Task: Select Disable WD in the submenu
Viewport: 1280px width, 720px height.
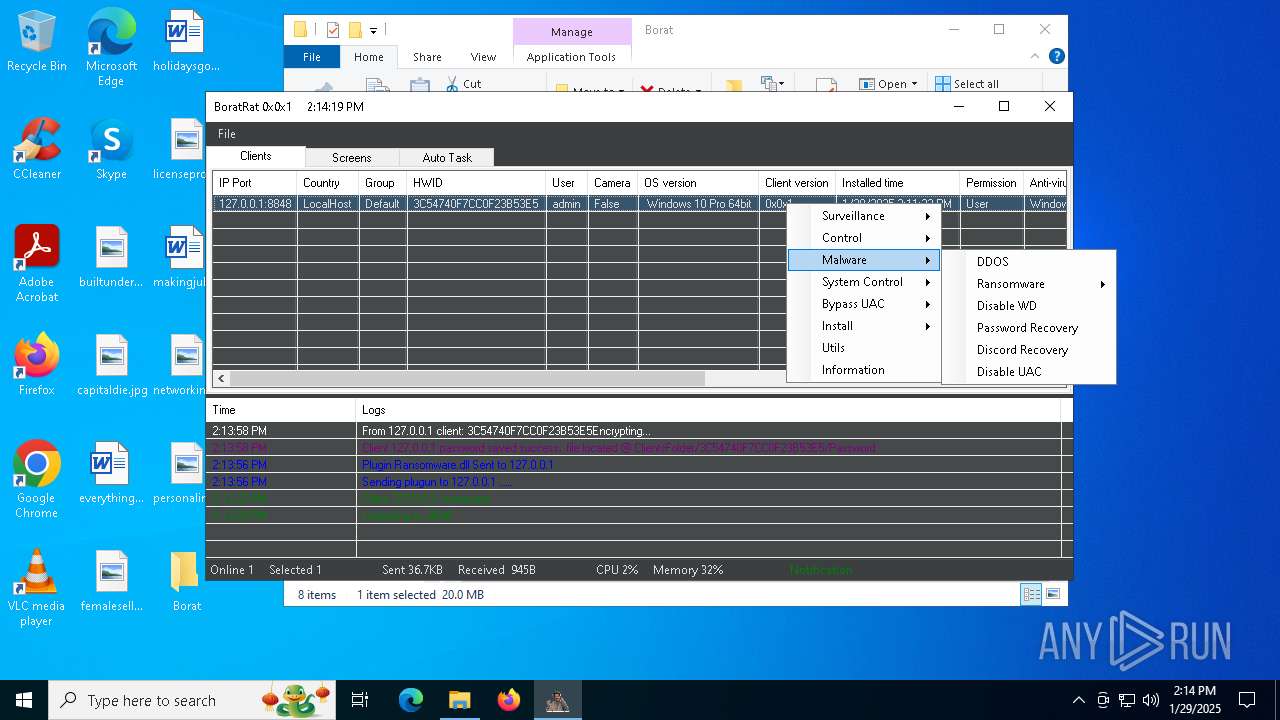Action: 1029,306
